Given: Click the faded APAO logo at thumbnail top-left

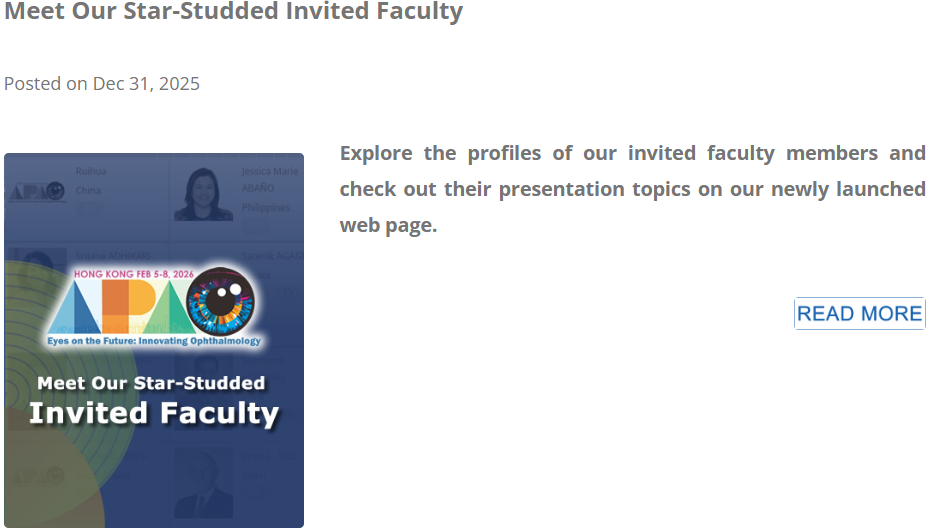Looking at the screenshot, I should 36,190.
